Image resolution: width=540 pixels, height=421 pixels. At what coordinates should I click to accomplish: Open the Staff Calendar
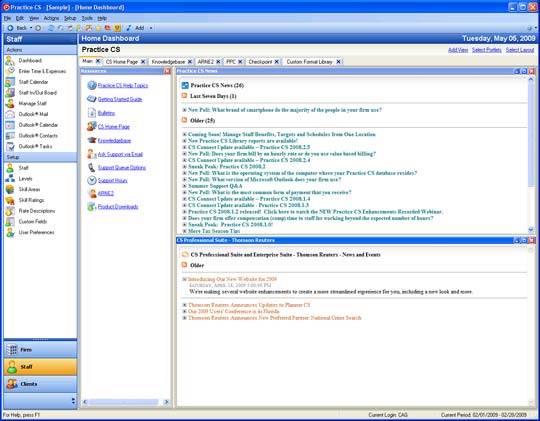point(27,82)
